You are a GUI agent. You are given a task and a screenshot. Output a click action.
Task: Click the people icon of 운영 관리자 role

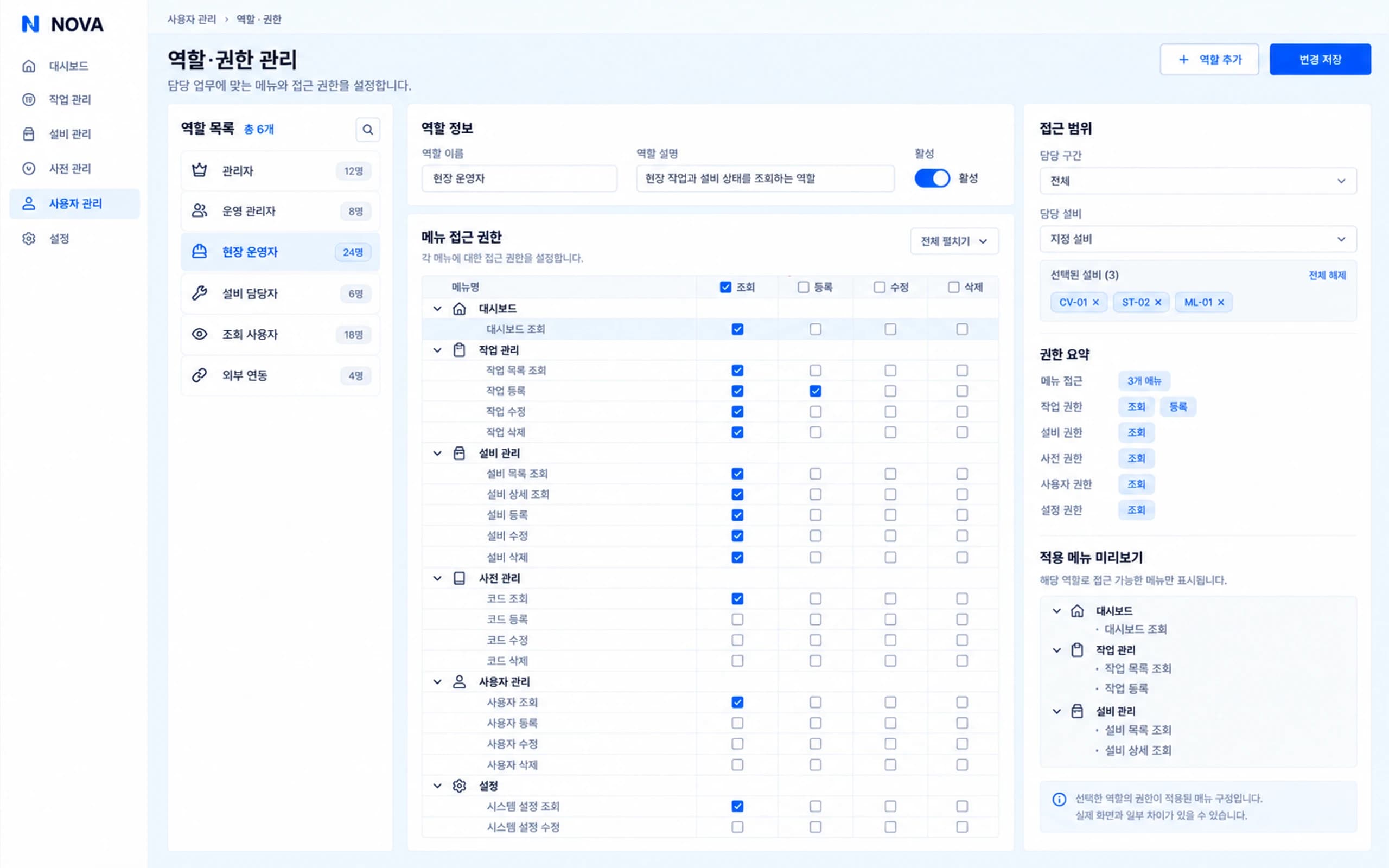click(199, 210)
